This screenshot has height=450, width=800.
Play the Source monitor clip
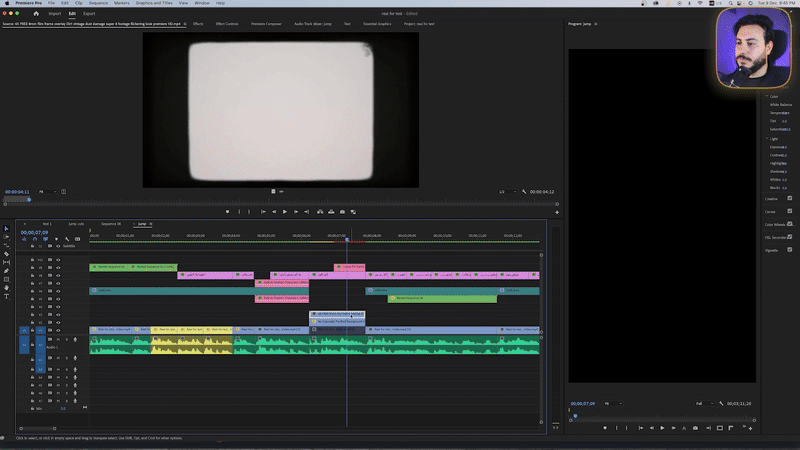tap(285, 211)
